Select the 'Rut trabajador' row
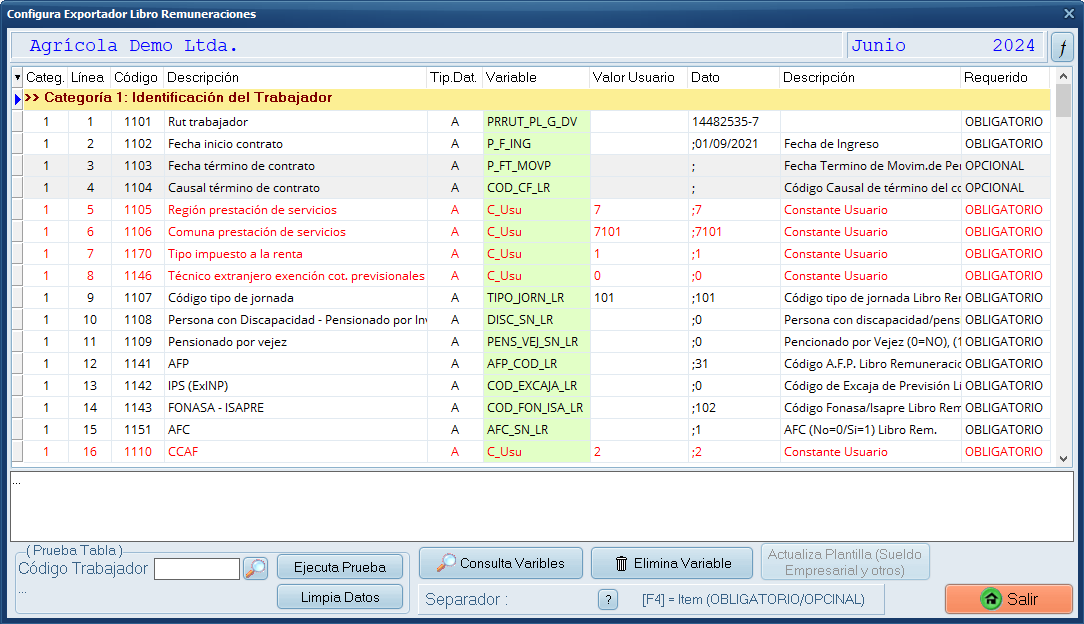Image resolution: width=1084 pixels, height=624 pixels. (536, 122)
